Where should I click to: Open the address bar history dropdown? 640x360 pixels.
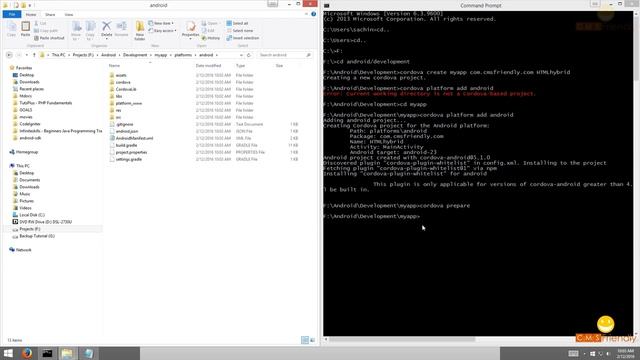[x=241, y=55]
